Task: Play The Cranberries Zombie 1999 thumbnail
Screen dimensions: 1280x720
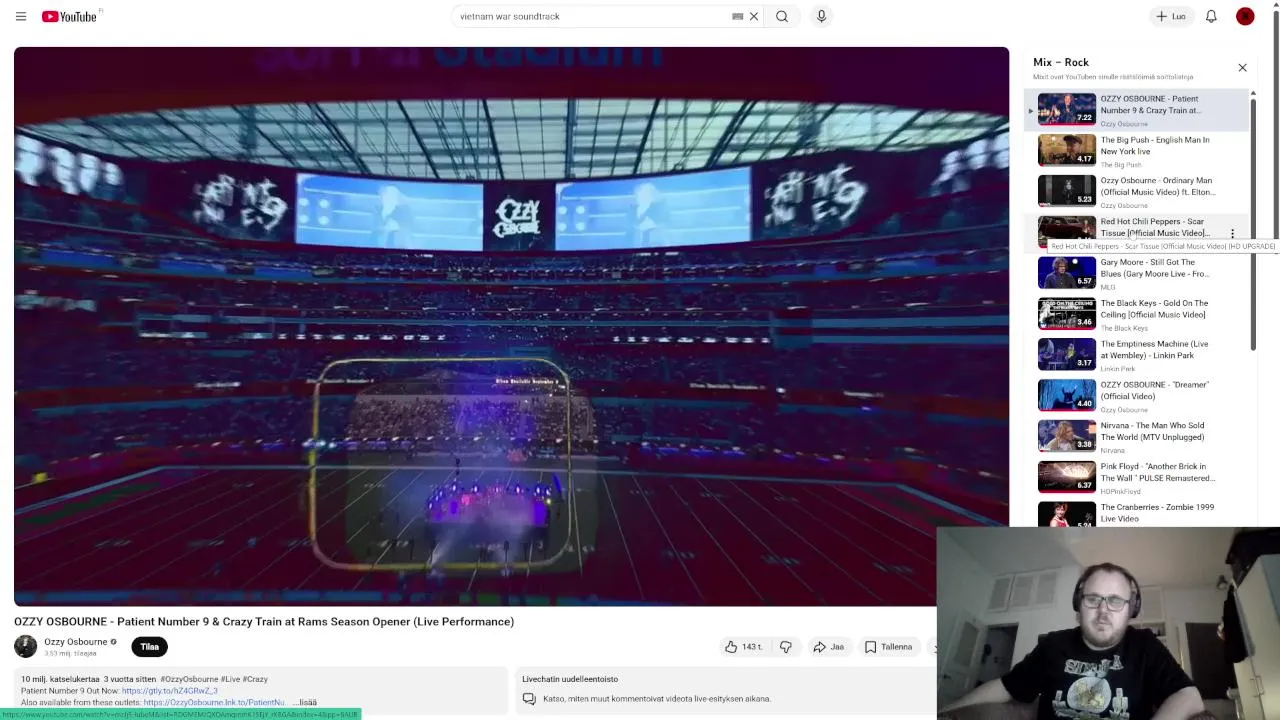Action: coord(1066,514)
